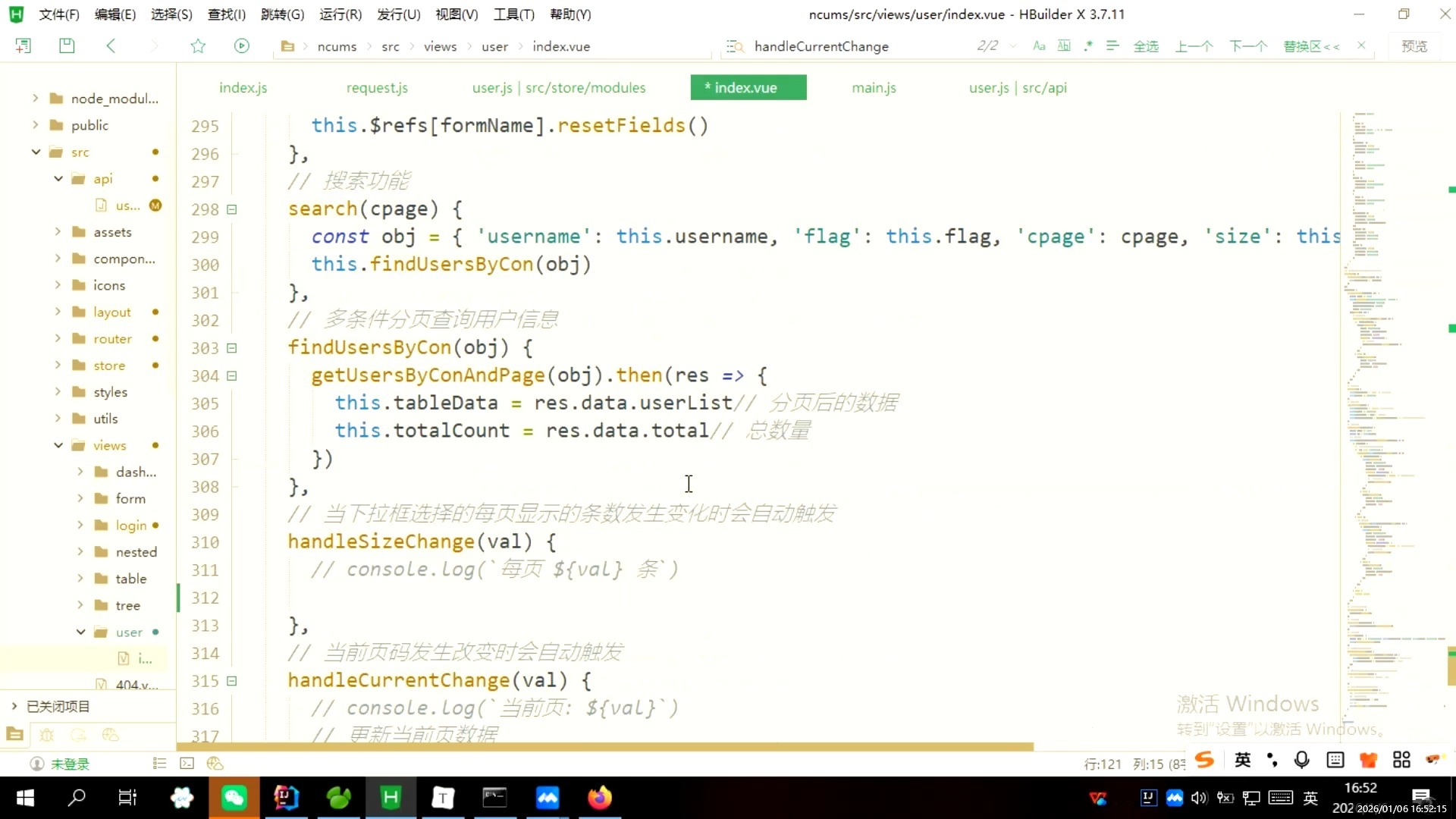1456x819 pixels.
Task: Switch to the request.js tab
Action: 377,88
